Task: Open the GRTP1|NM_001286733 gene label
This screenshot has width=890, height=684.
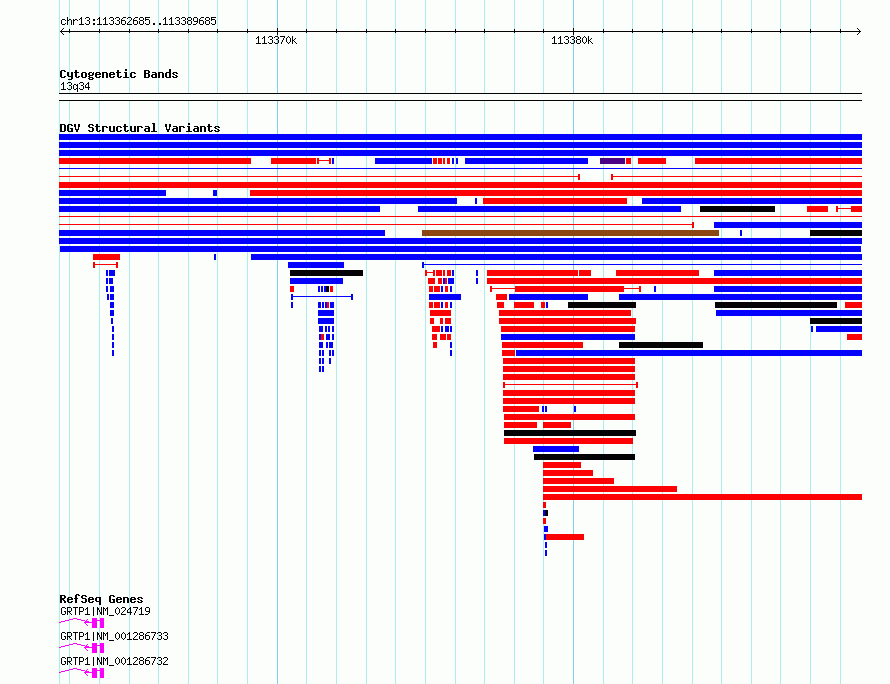Action: click(x=114, y=636)
